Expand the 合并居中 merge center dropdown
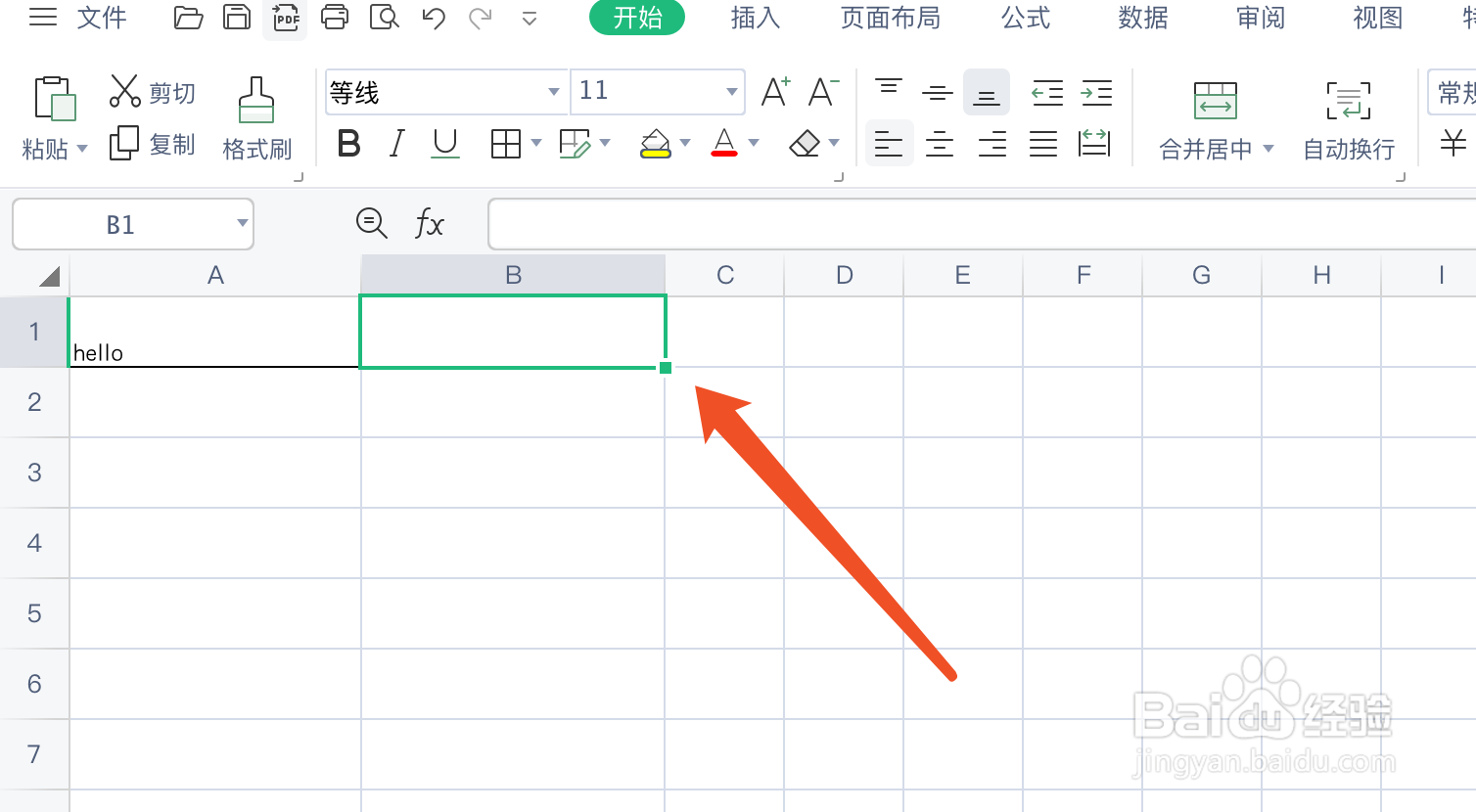The height and width of the screenshot is (812, 1476). (1269, 149)
